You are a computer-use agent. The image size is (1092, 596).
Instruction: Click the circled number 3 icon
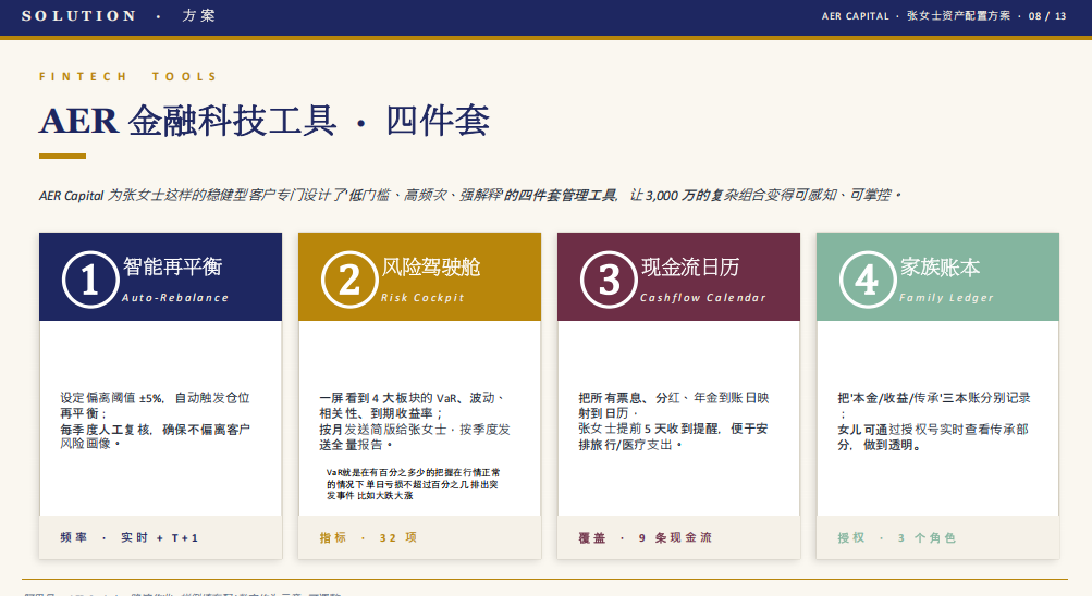click(609, 279)
